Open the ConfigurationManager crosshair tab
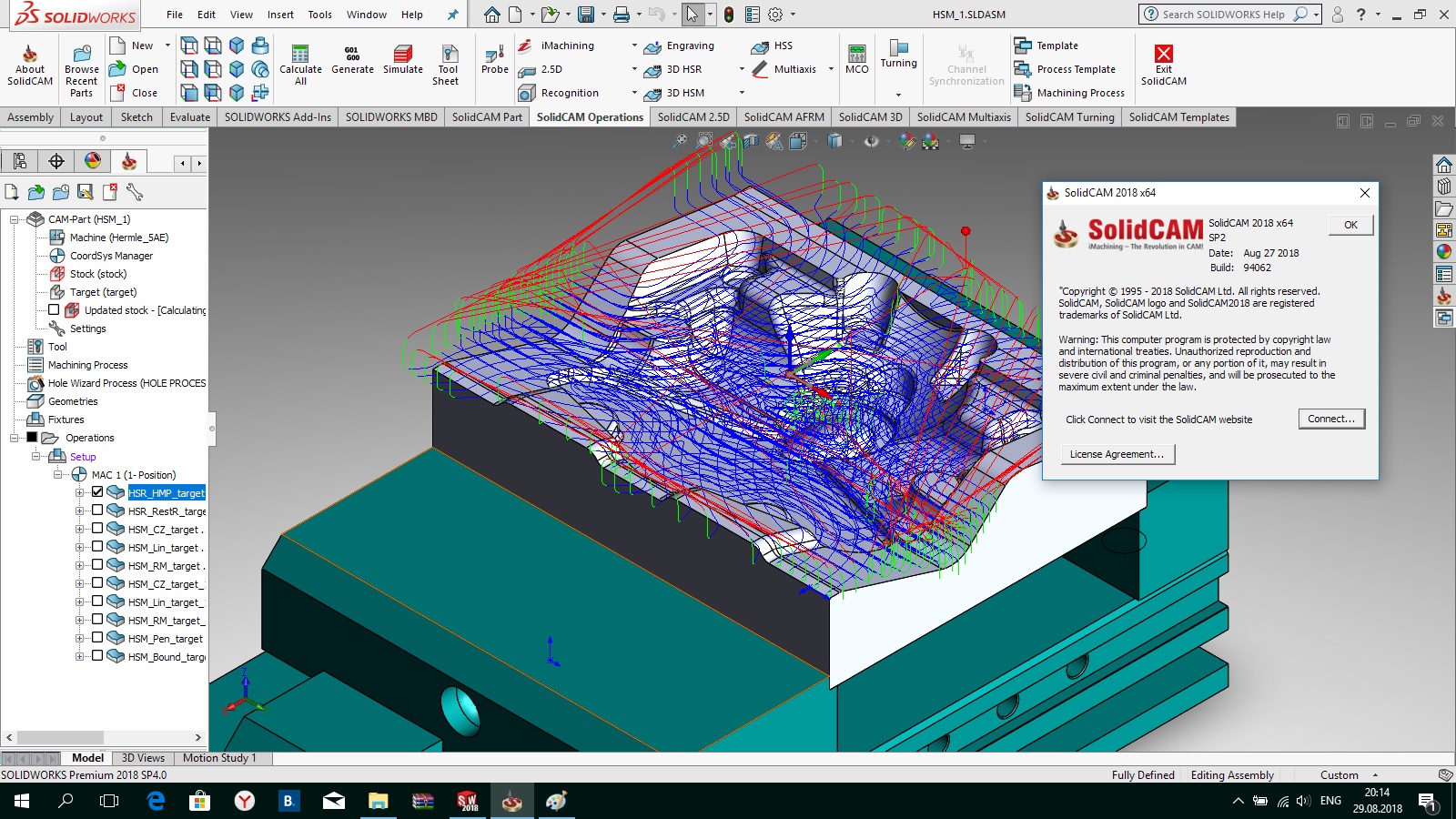This screenshot has height=819, width=1456. click(56, 161)
